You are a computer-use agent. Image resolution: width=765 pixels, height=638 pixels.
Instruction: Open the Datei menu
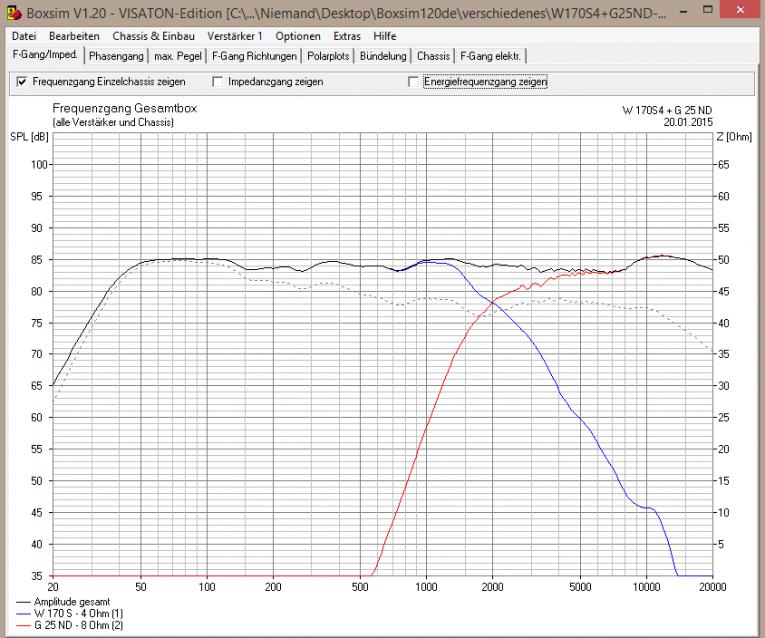pyautogui.click(x=24, y=36)
